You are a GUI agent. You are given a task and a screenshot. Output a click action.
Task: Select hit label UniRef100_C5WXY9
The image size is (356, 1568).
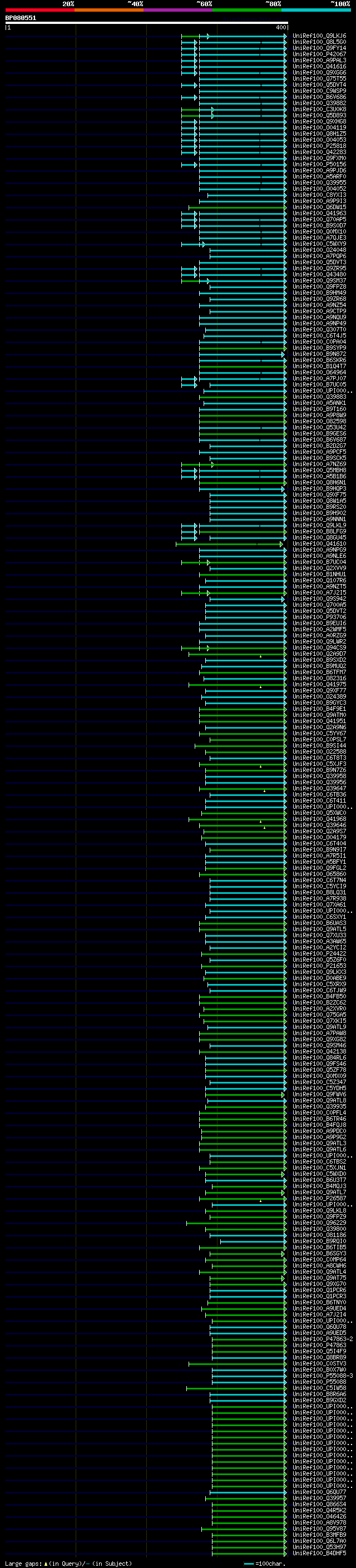click(319, 244)
